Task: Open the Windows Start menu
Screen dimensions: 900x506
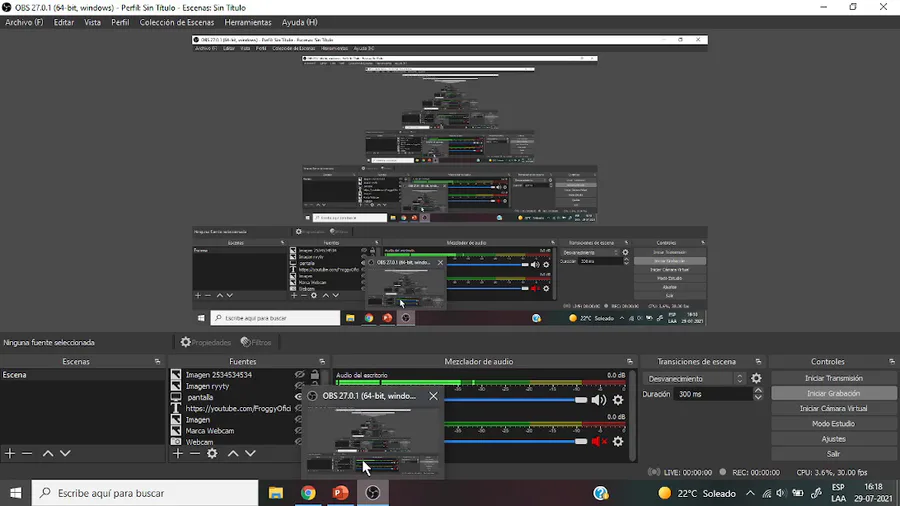Action: [x=15, y=493]
